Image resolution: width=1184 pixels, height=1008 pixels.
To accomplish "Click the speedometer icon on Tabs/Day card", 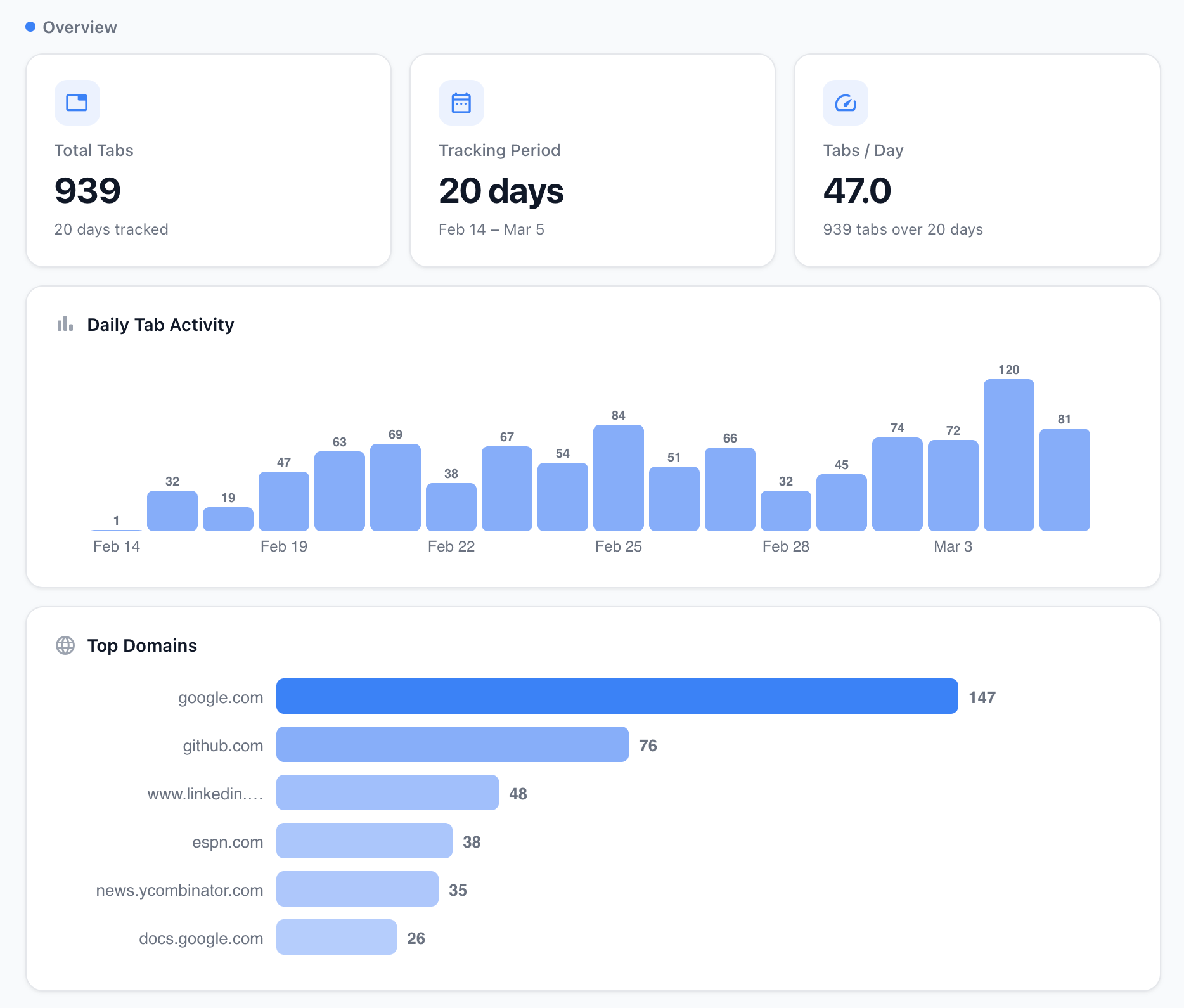I will pyautogui.click(x=846, y=102).
